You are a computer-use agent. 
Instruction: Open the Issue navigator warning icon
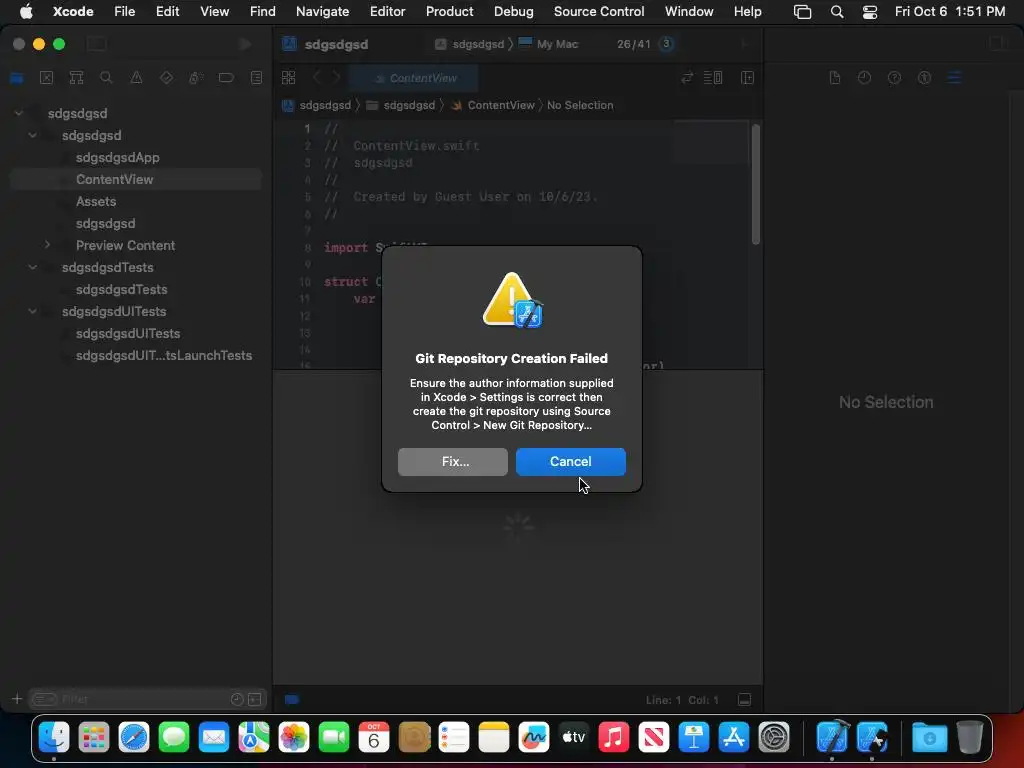[x=136, y=78]
